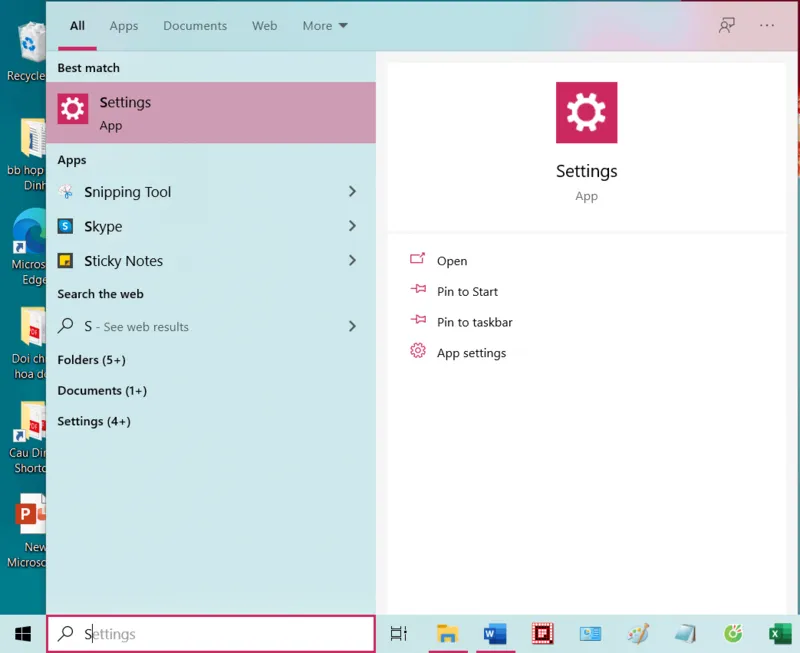
Task: Open Task View from taskbar
Action: click(x=399, y=634)
